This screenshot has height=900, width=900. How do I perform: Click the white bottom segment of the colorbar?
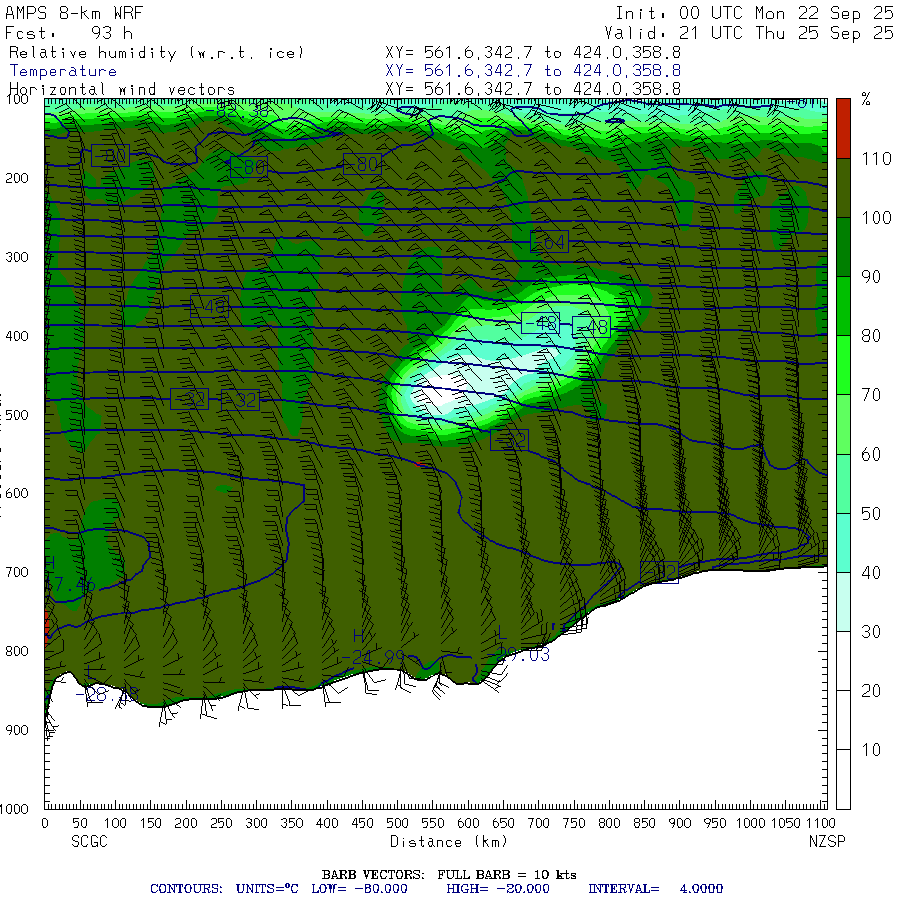click(843, 780)
